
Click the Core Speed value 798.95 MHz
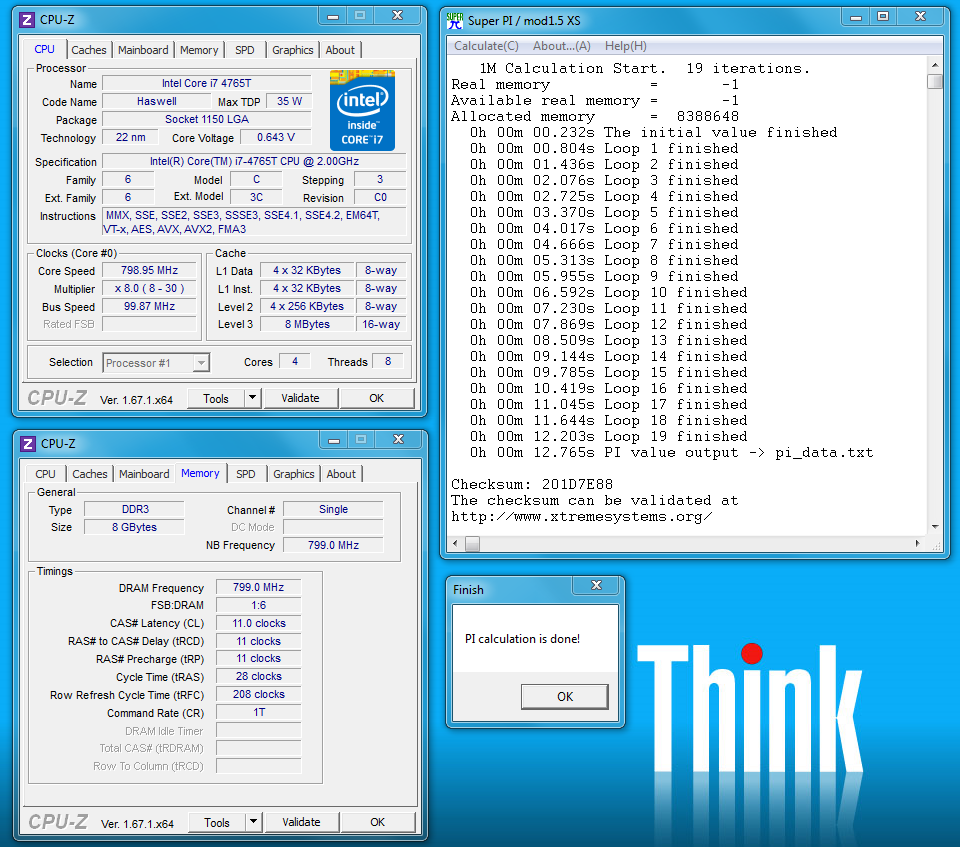[x=149, y=271]
